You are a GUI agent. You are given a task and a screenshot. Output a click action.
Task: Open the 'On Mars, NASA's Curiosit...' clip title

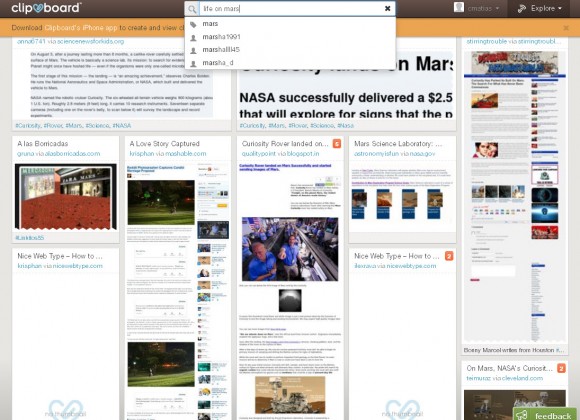pos(509,368)
